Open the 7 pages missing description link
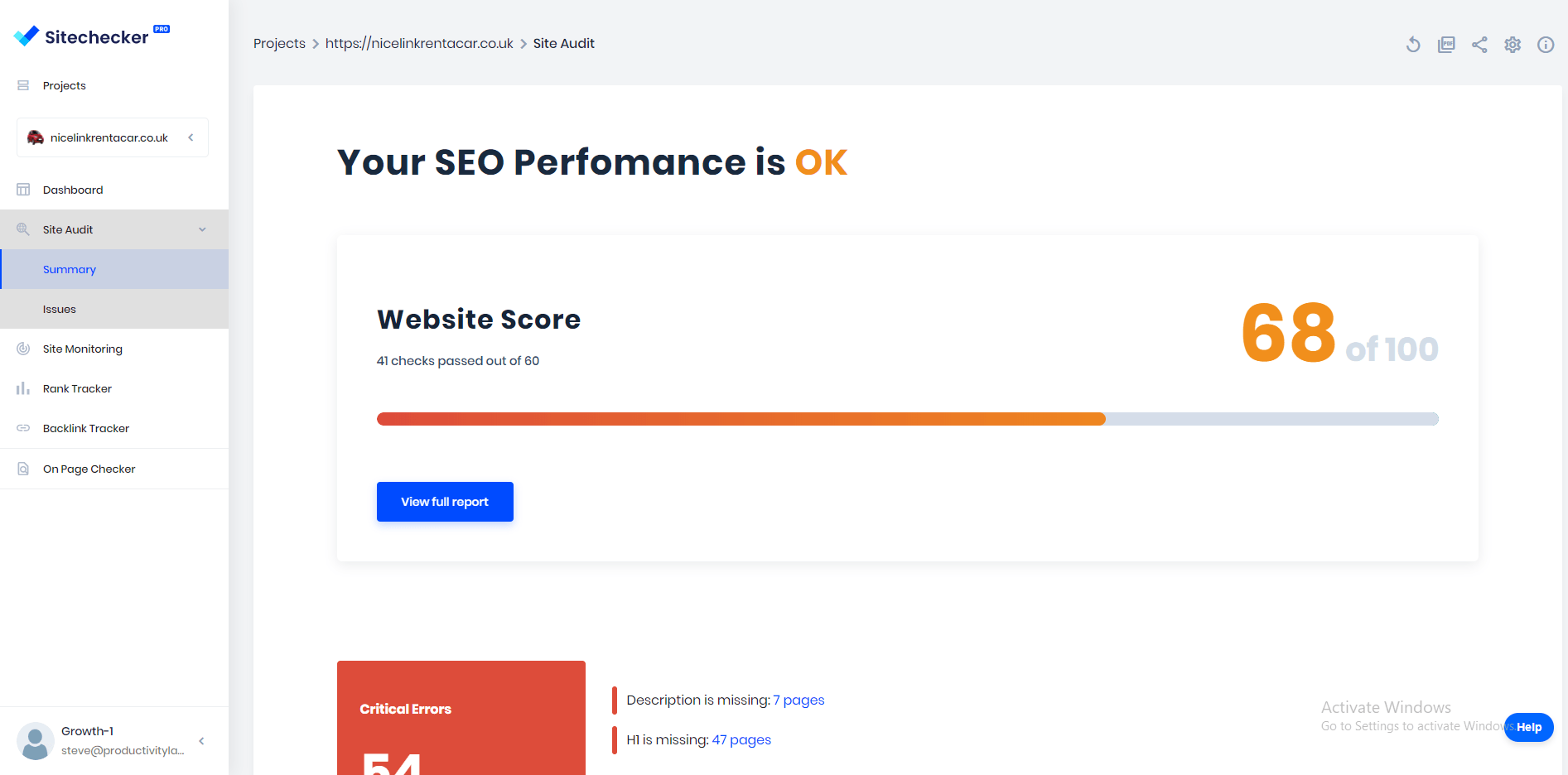Image resolution: width=1568 pixels, height=775 pixels. pyautogui.click(x=798, y=700)
